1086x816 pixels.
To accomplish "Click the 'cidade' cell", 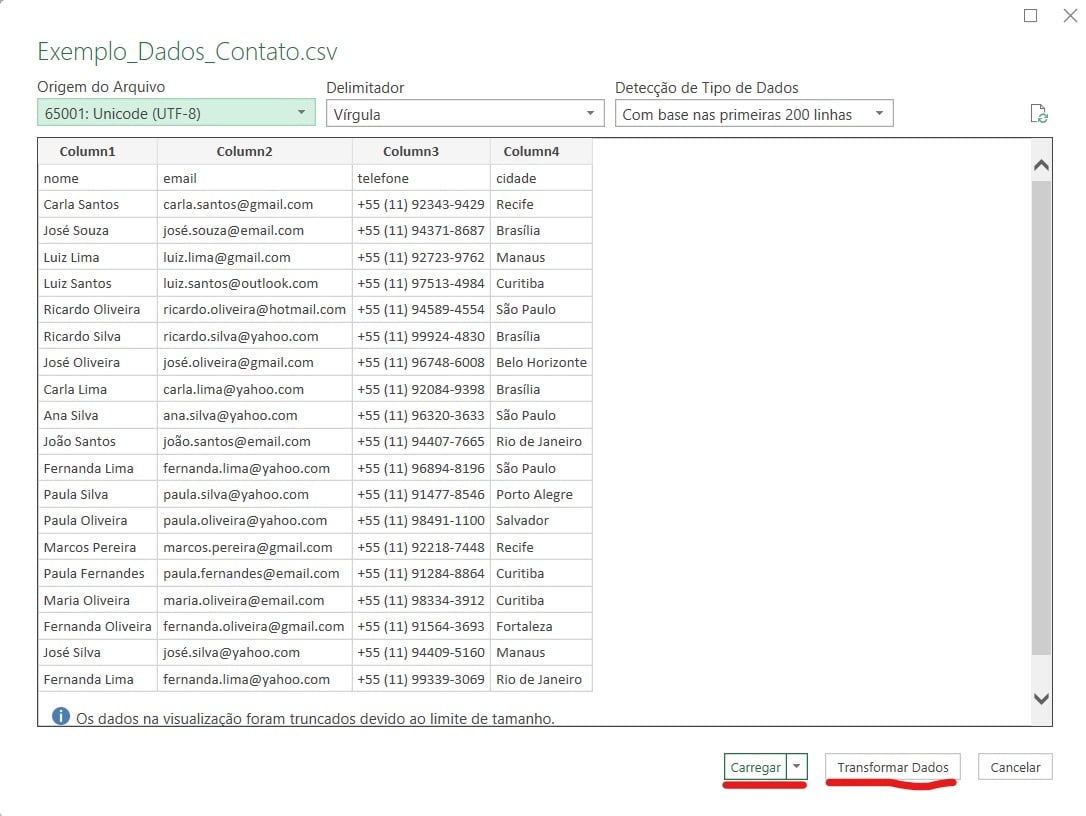I will (541, 178).
